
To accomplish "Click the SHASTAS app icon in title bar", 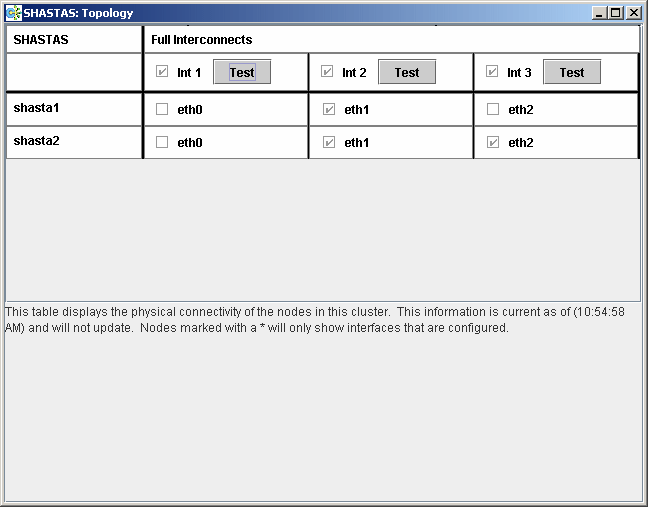I will click(x=13, y=13).
